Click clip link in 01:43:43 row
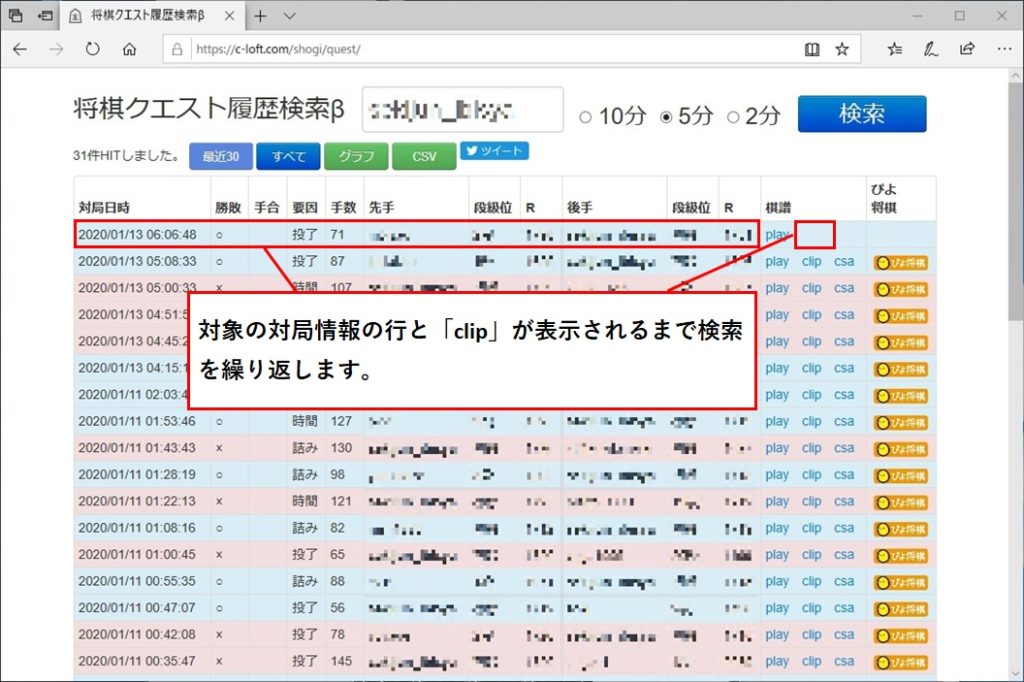The width and height of the screenshot is (1024, 682). click(812, 448)
